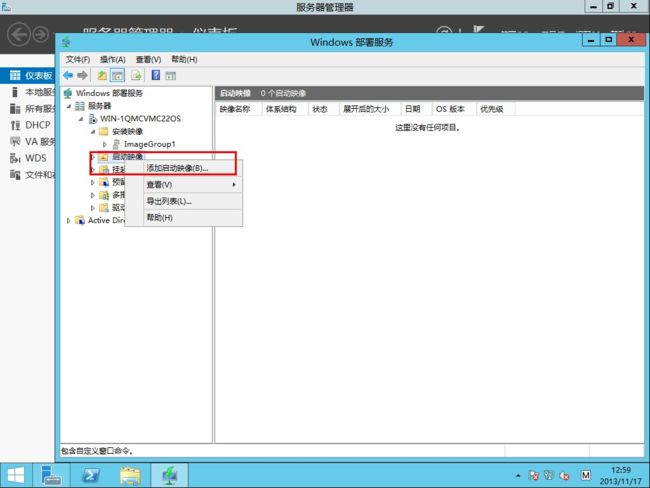Click the 安装映像 folder icon
Image resolution: width=650 pixels, height=488 pixels.
(x=104, y=132)
